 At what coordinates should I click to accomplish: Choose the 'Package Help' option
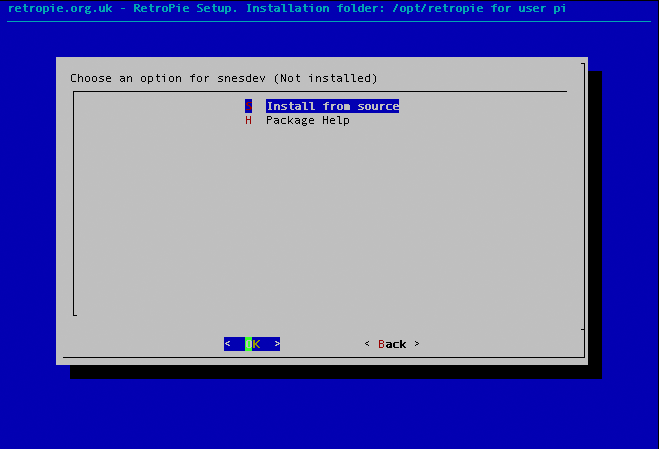[308, 120]
